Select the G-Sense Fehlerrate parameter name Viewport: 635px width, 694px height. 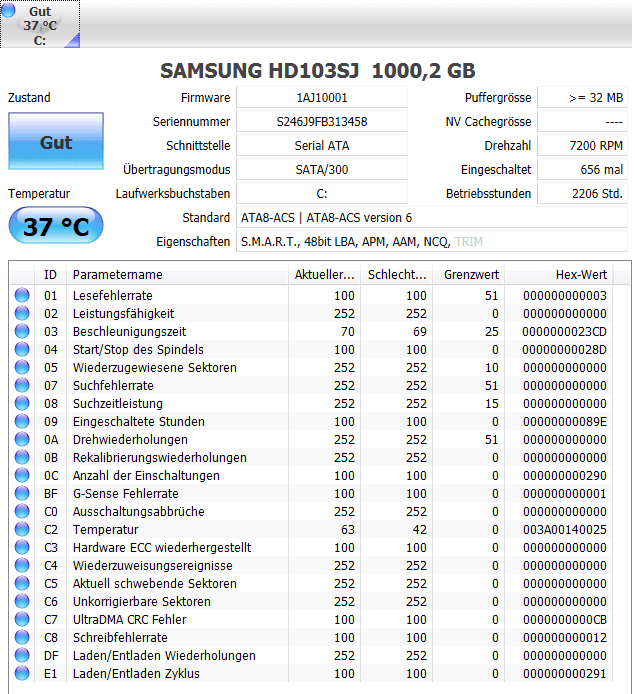click(x=125, y=494)
